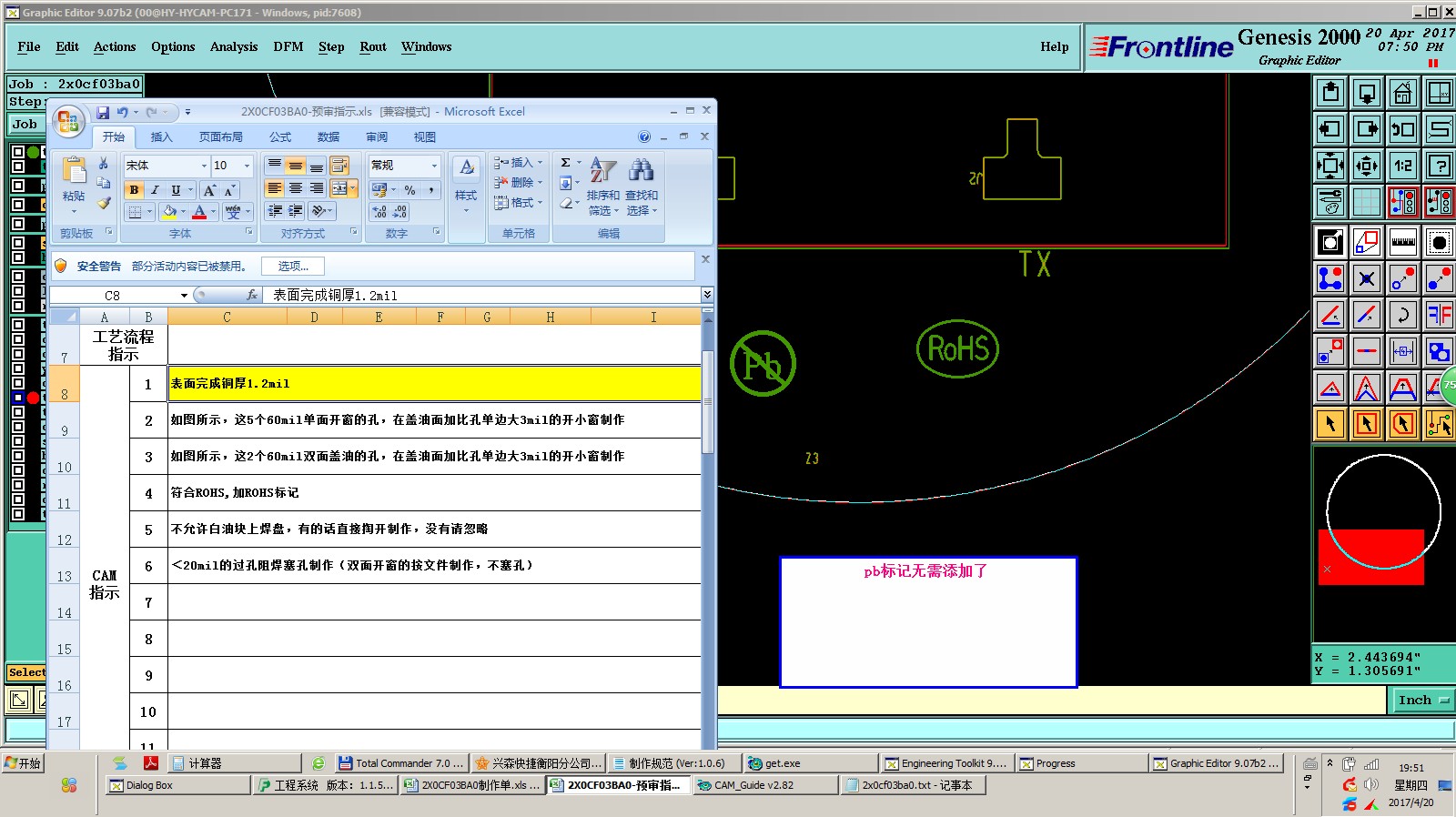This screenshot has width=1456, height=817.
Task: Select the plain arrow select tool
Action: pos(1330,423)
